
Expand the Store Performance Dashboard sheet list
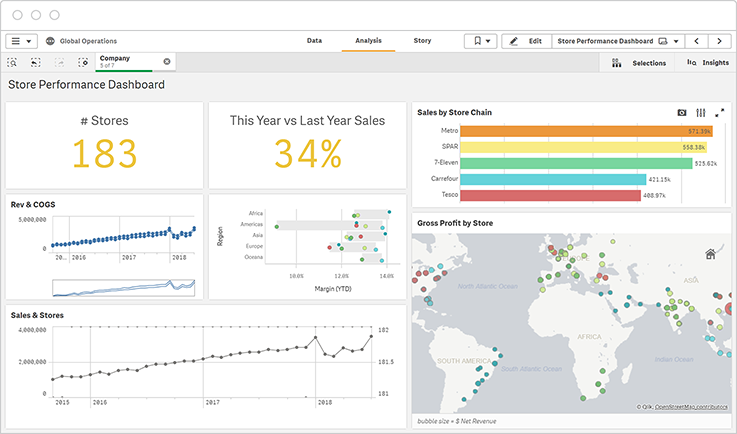(x=677, y=41)
